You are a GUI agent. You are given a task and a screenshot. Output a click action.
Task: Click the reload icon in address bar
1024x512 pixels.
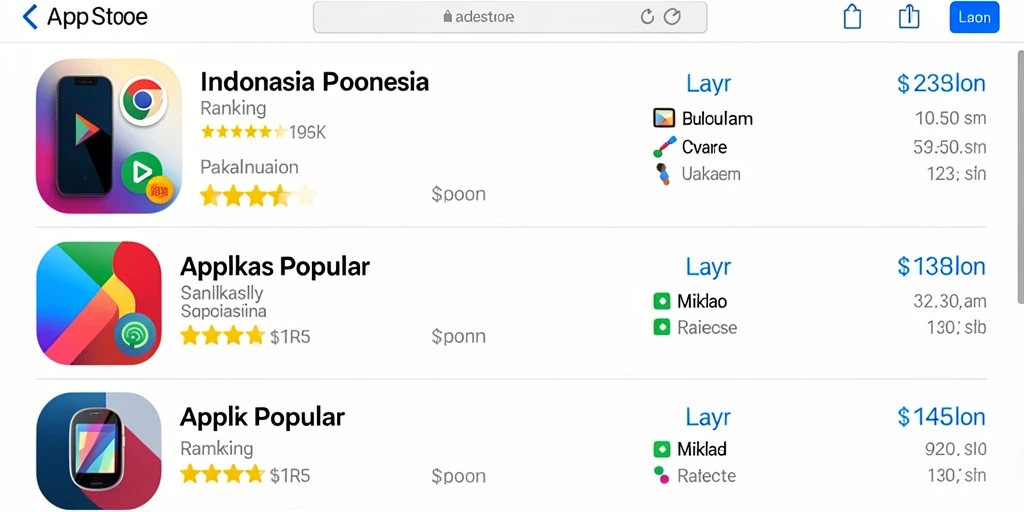pos(647,17)
